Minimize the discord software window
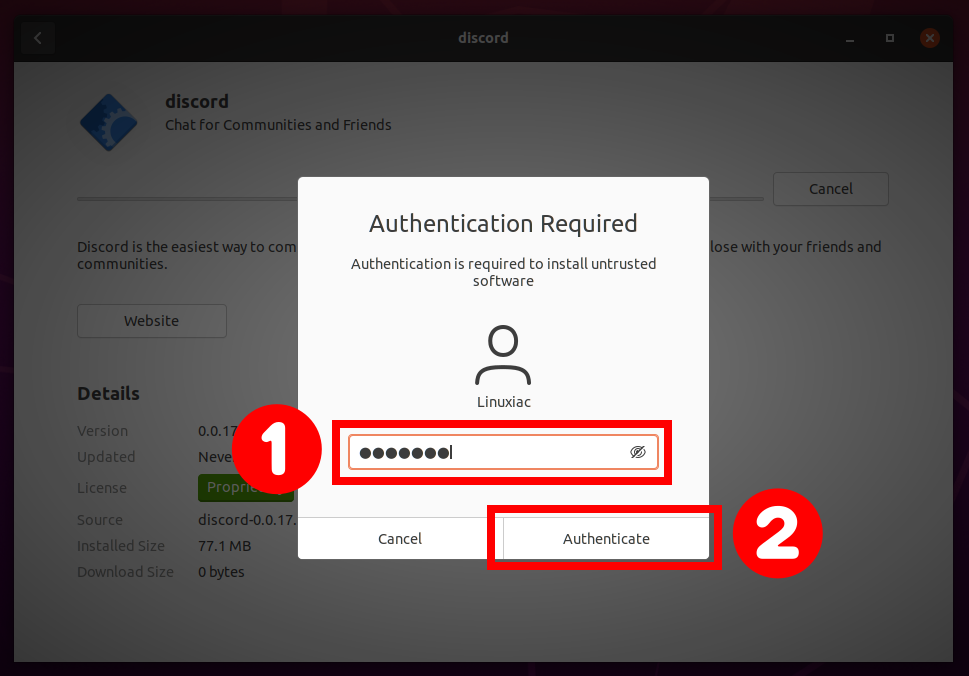The image size is (969, 676). point(850,38)
